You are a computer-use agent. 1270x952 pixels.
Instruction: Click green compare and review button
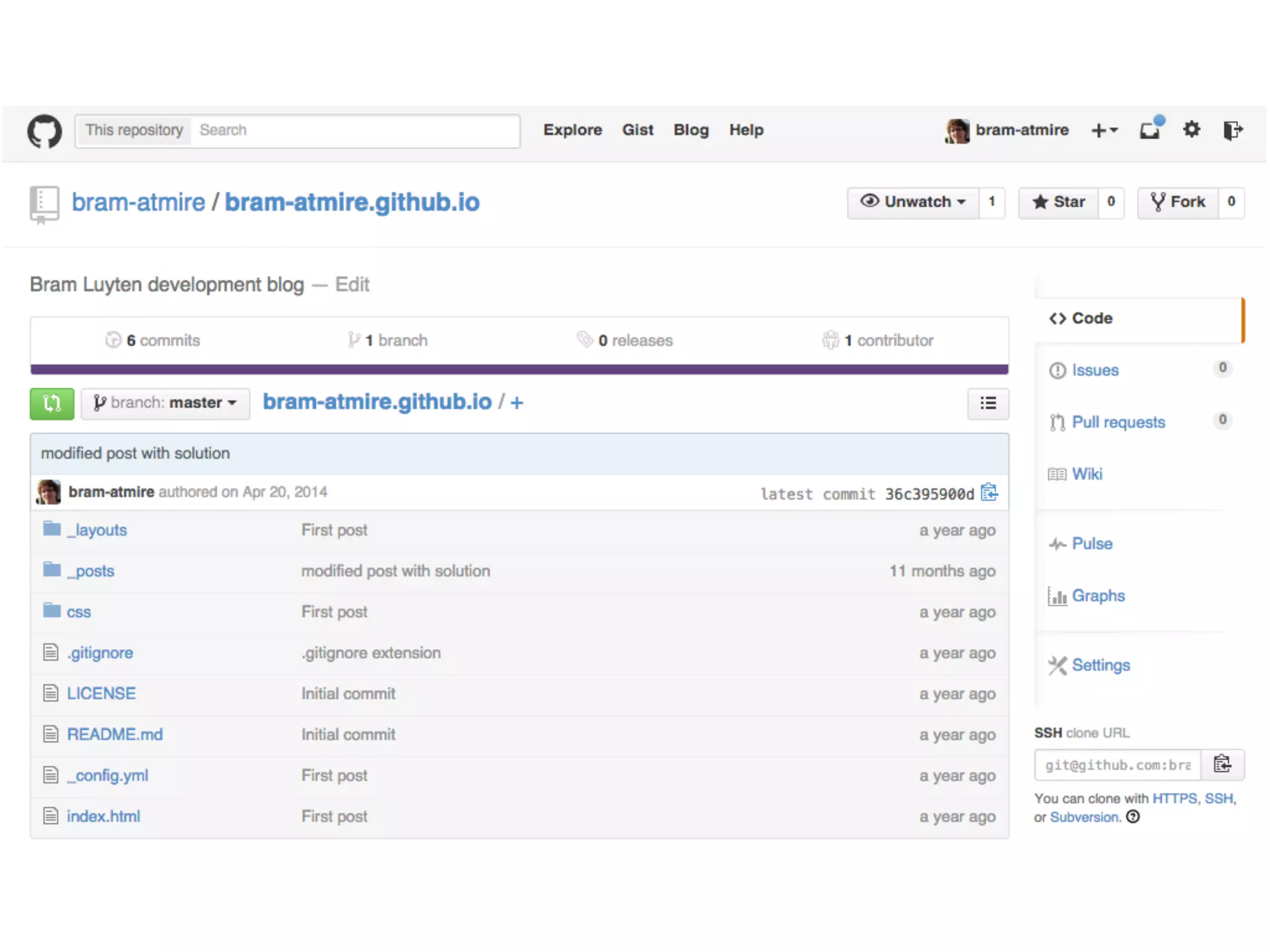pos(52,403)
